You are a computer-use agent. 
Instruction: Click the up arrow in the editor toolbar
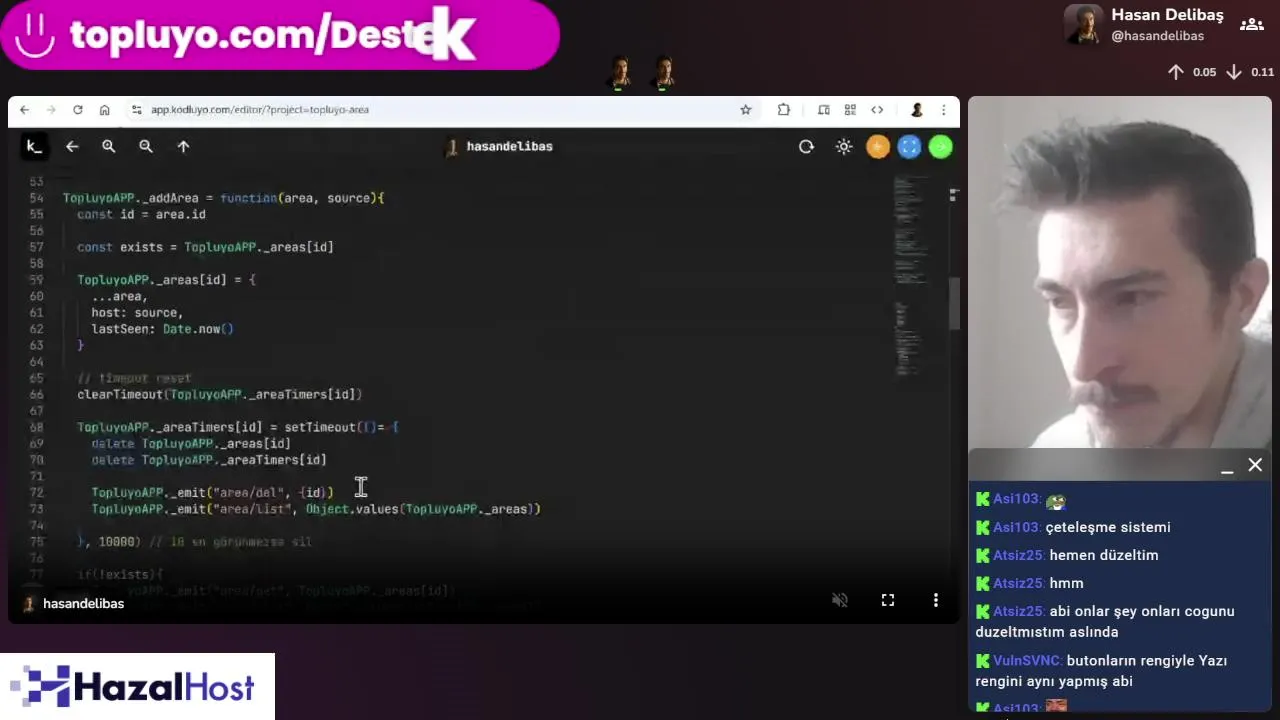tap(183, 147)
